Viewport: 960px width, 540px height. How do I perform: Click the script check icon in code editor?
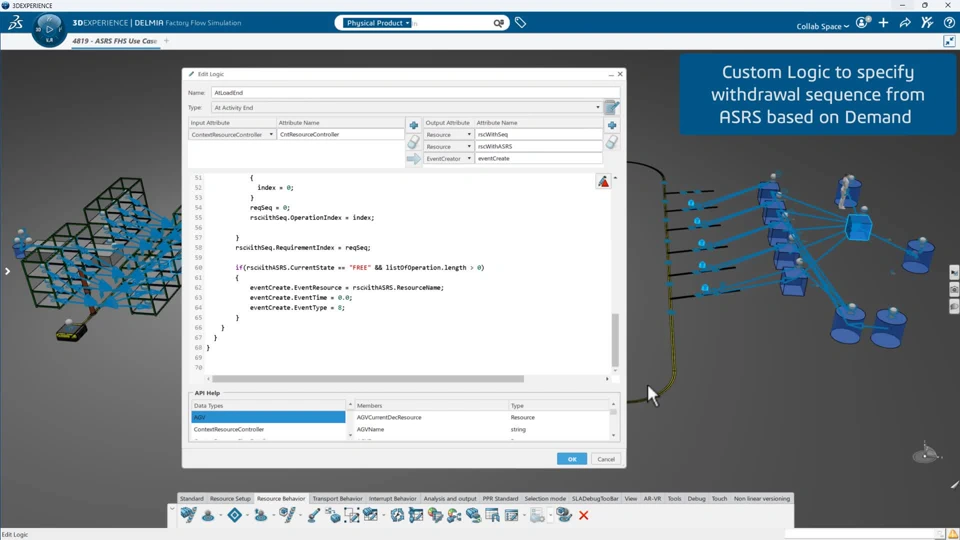(604, 182)
